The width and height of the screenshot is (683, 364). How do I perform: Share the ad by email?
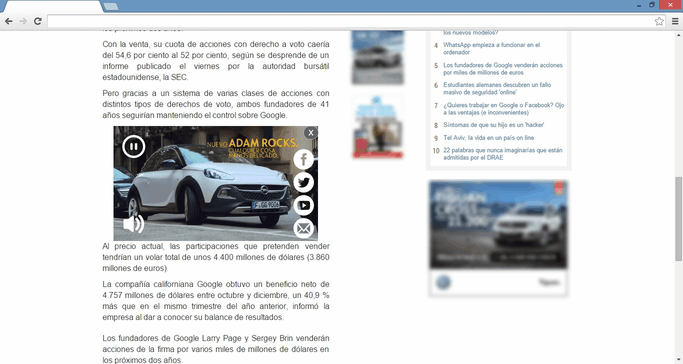pyautogui.click(x=304, y=228)
